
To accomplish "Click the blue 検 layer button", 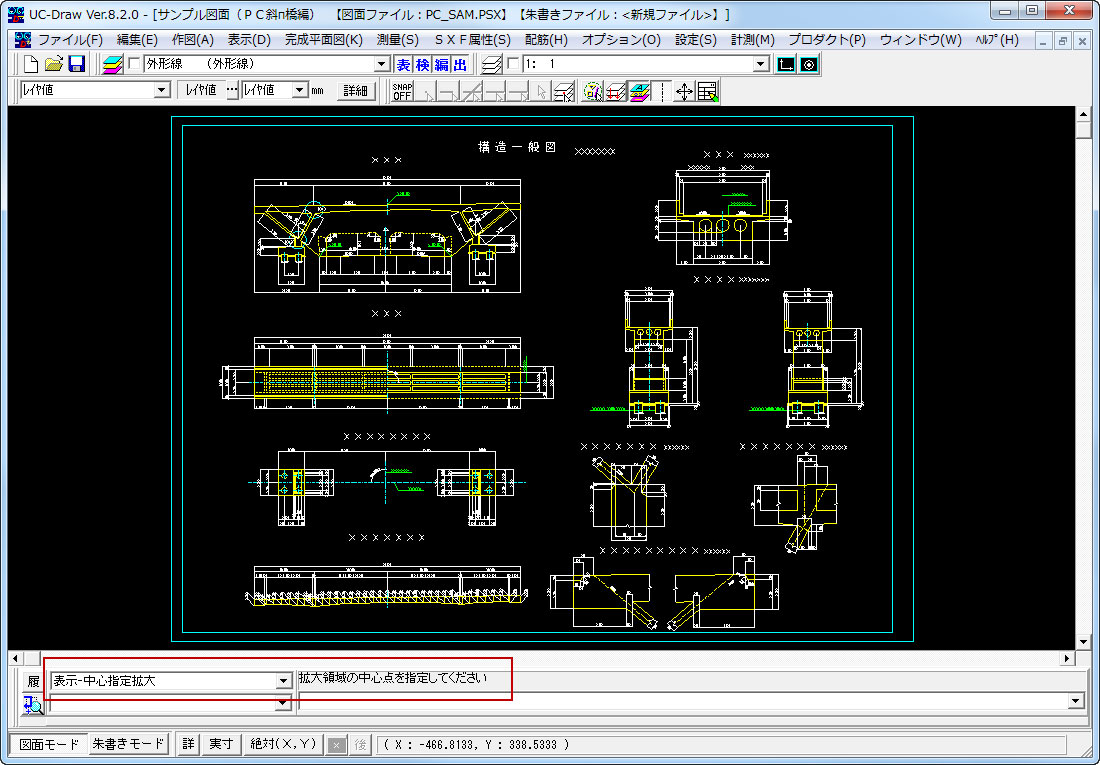I will click(422, 64).
